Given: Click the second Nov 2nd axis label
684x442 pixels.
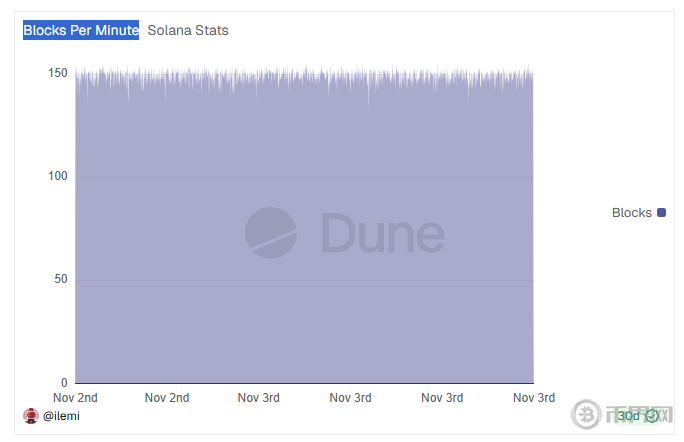Looking at the screenshot, I should coord(167,398).
